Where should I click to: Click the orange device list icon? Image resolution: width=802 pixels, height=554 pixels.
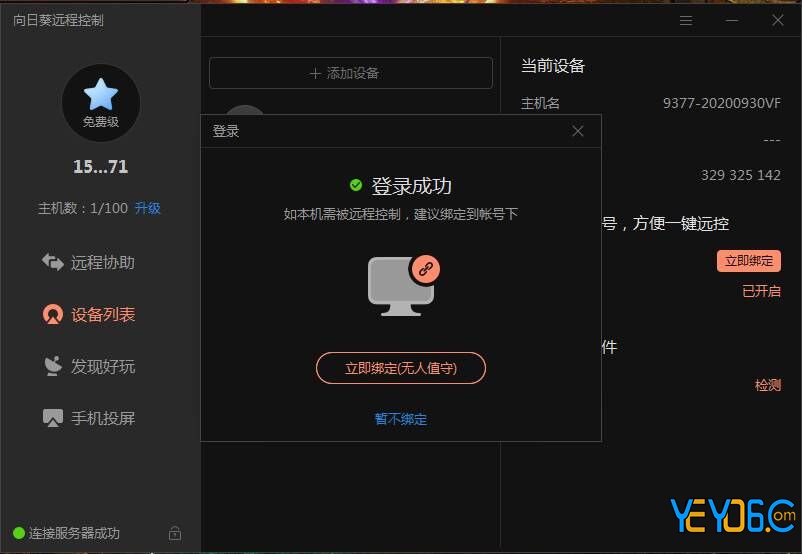pyautogui.click(x=53, y=314)
